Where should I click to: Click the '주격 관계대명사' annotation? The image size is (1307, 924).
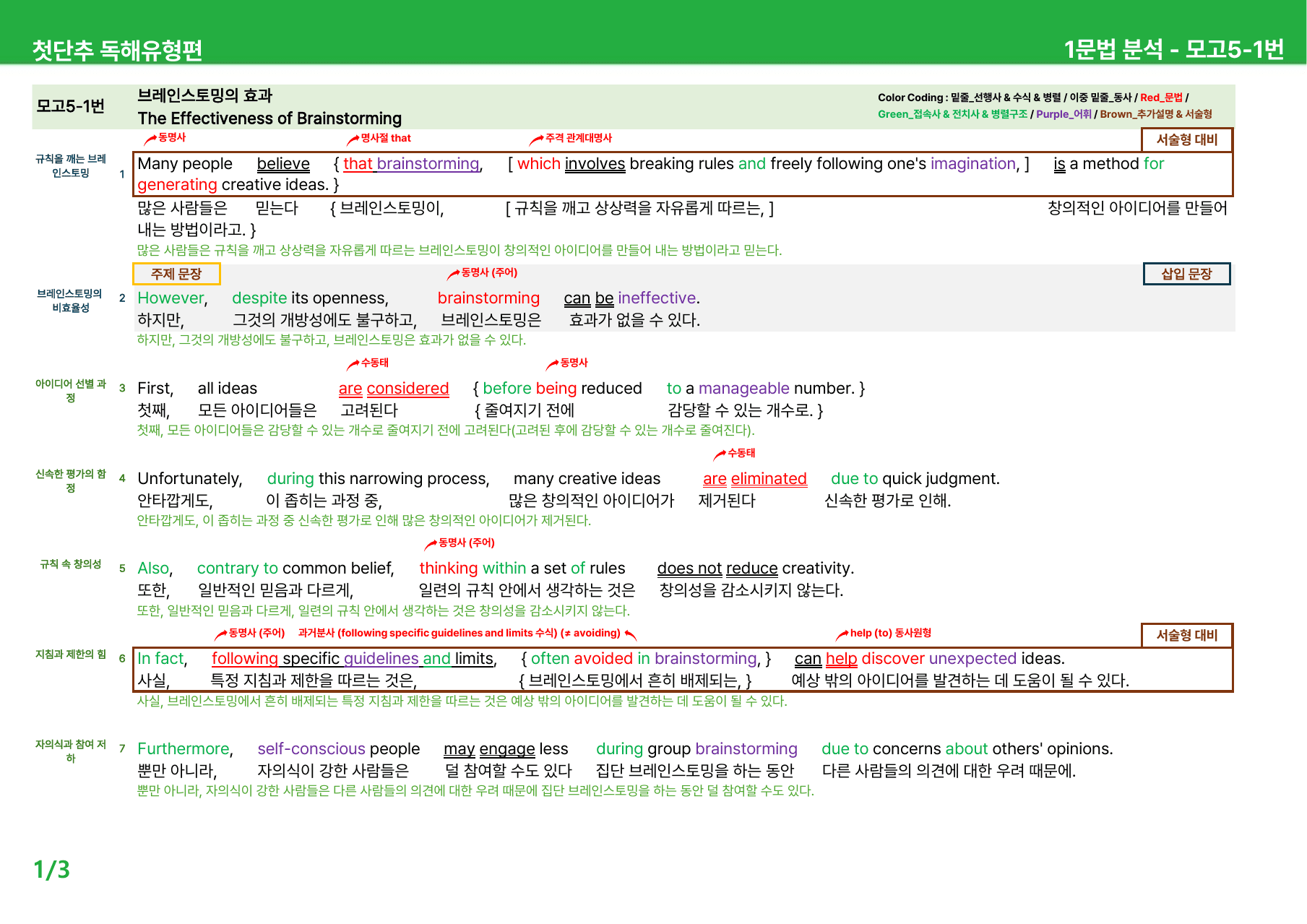coord(579,138)
